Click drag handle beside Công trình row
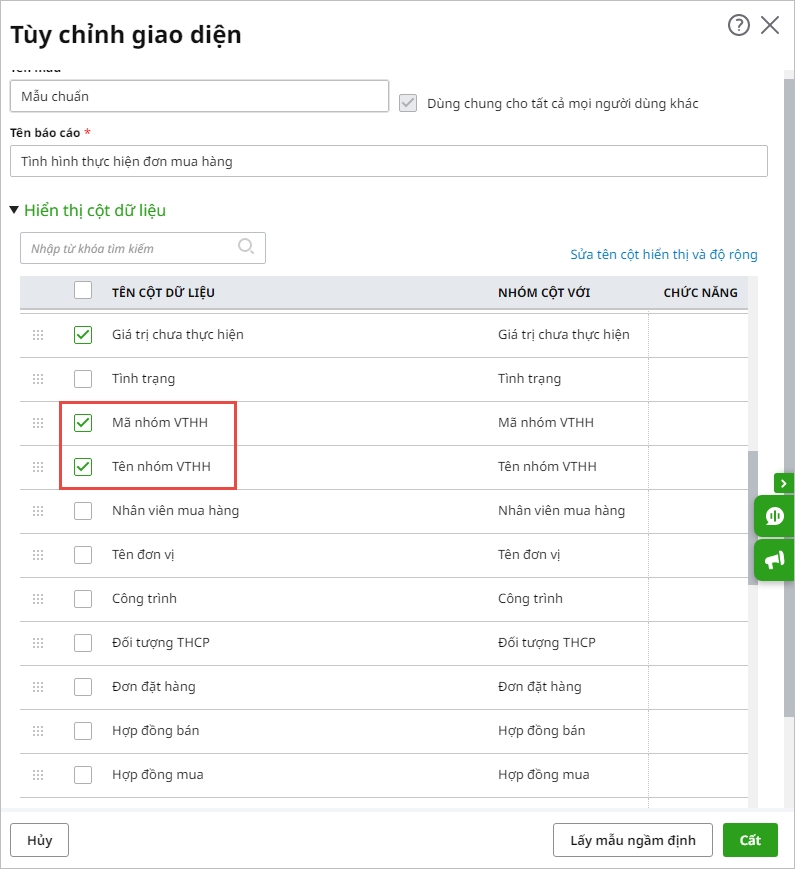Image resolution: width=795 pixels, height=869 pixels. point(38,599)
